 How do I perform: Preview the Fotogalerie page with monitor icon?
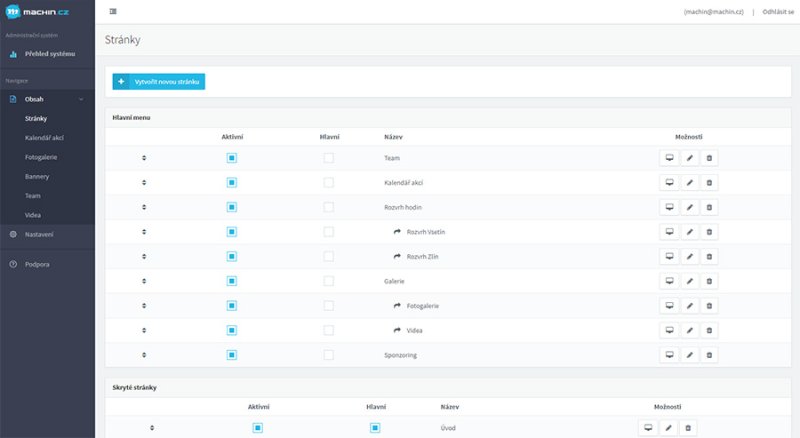click(669, 306)
